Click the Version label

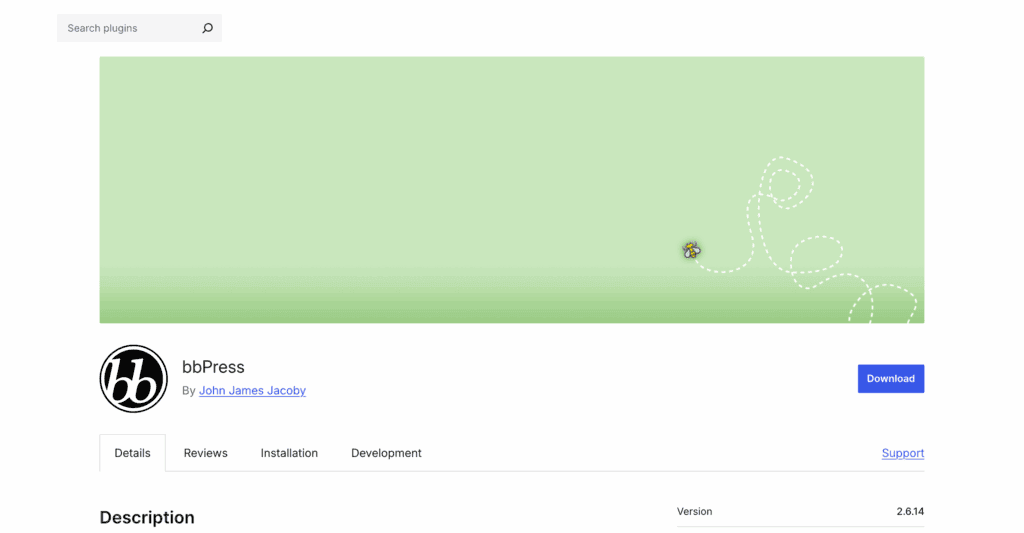tap(694, 511)
